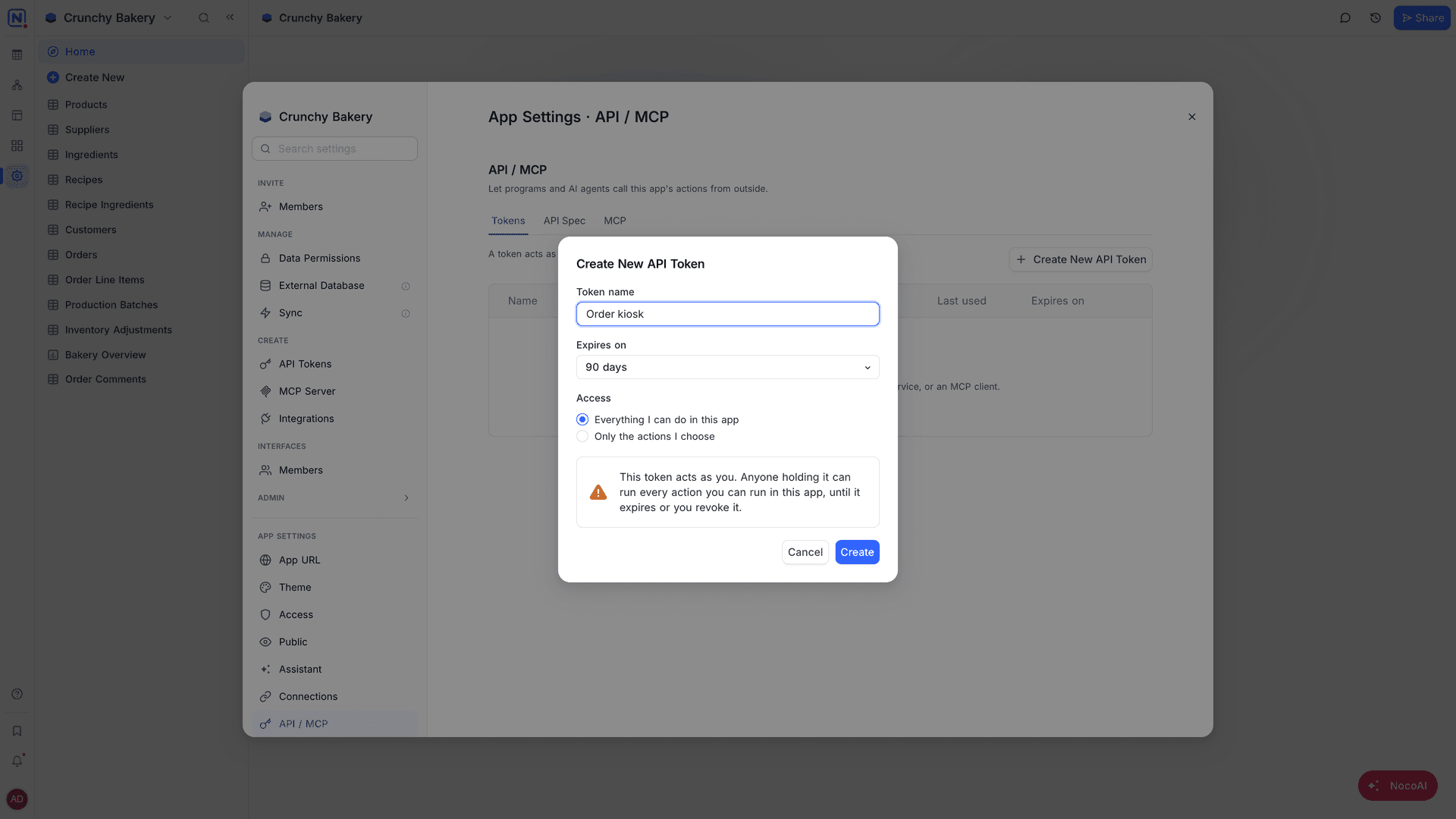Switch to the API Spec tab

pos(564,221)
